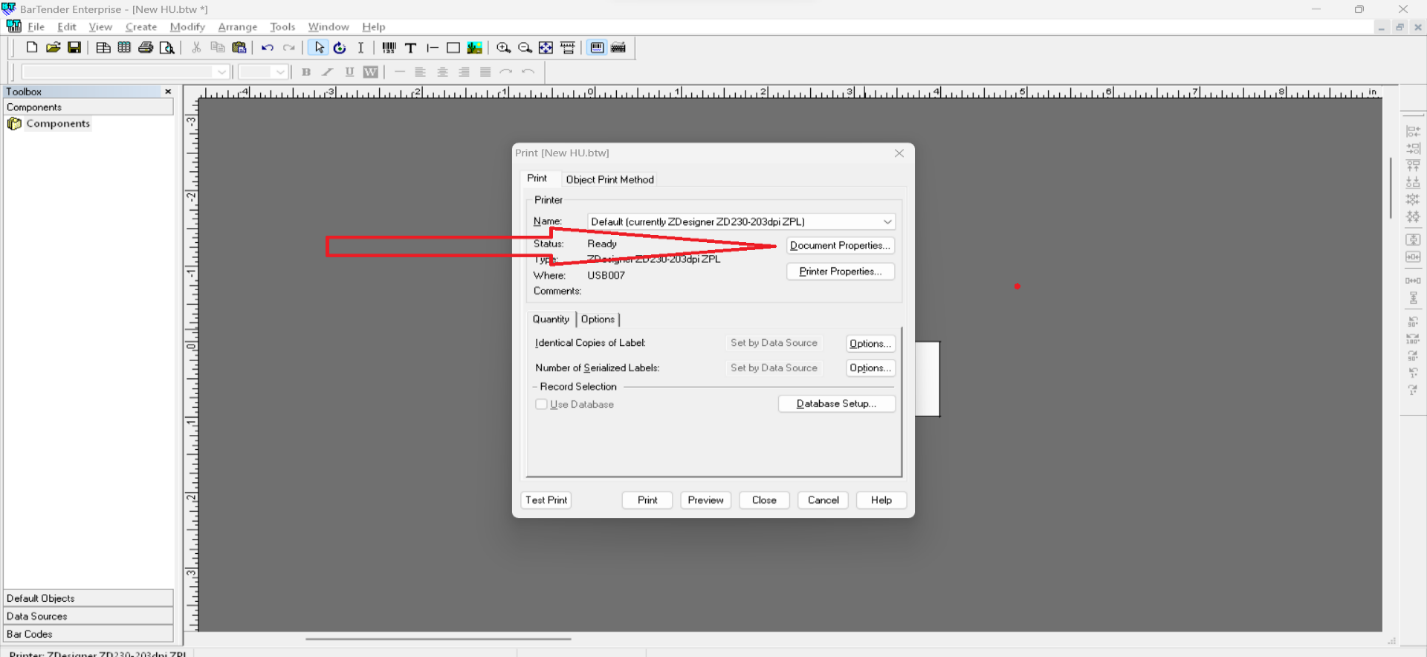
Task: Open the Create menu
Action: point(141,27)
